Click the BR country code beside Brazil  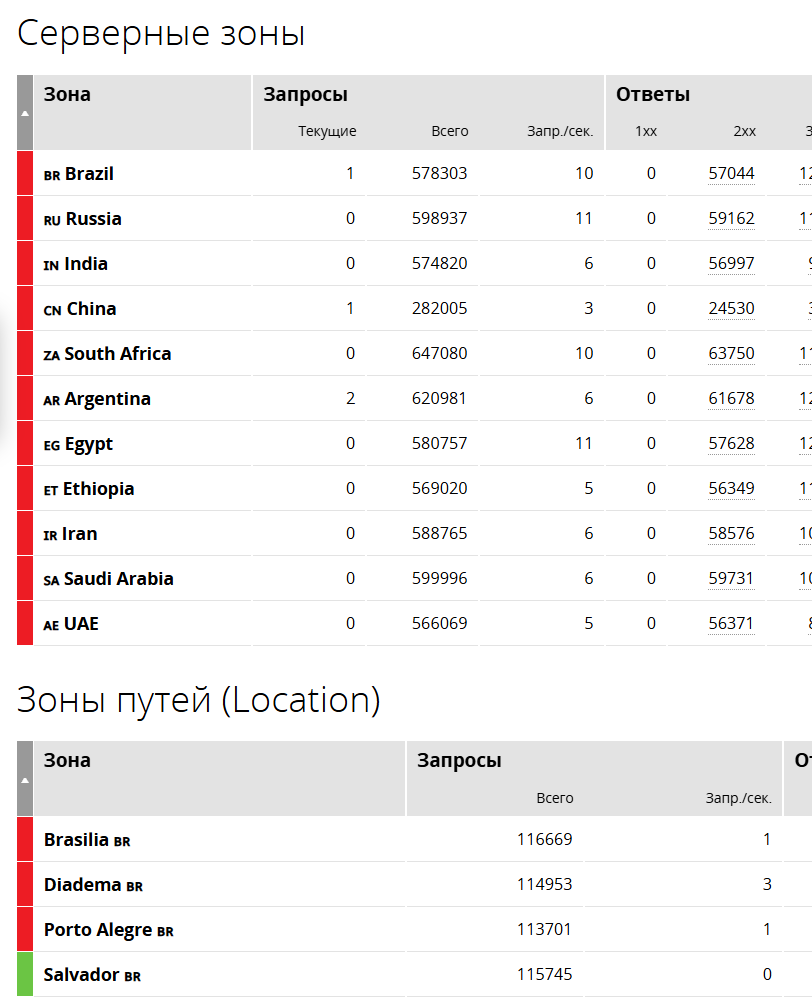click(x=52, y=175)
